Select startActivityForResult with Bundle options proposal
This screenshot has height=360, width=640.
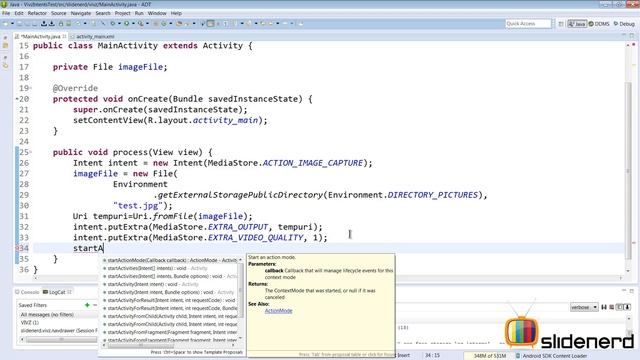point(170,308)
